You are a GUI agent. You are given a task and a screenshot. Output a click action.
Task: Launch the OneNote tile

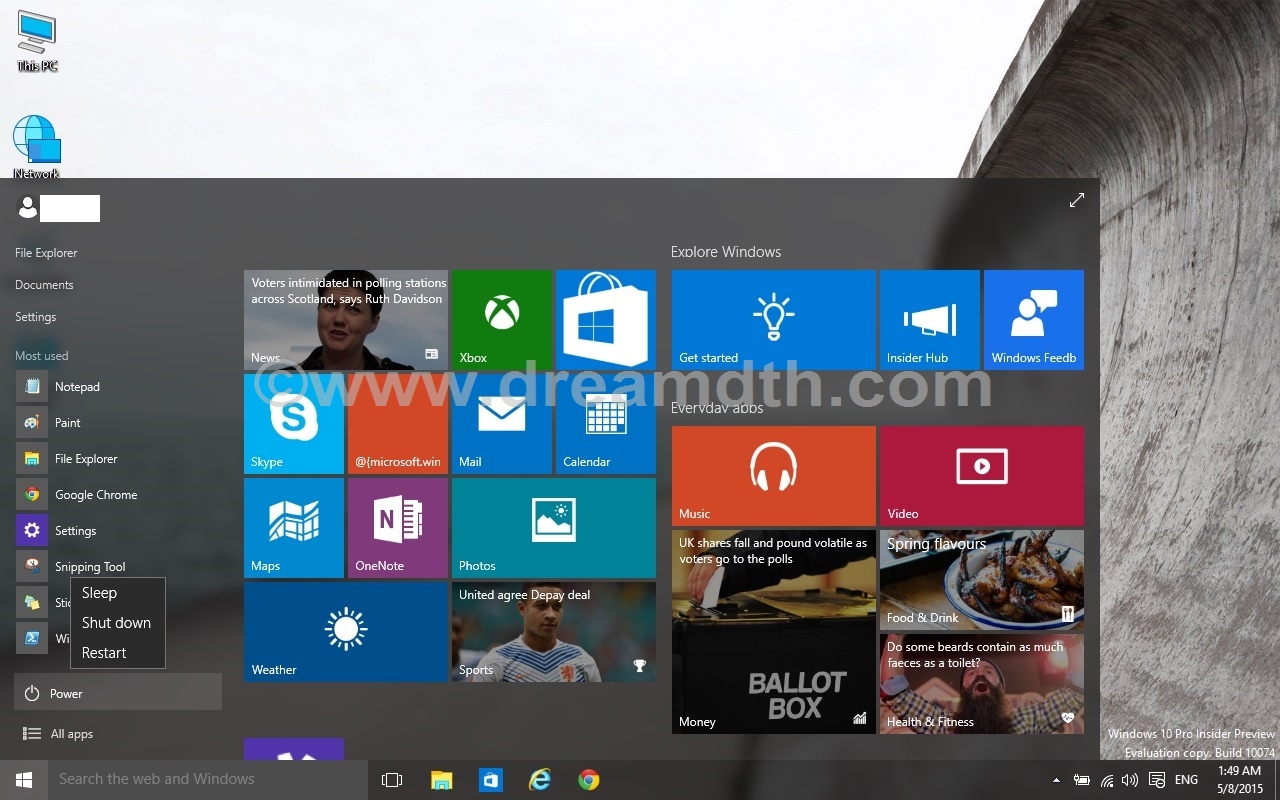coord(397,528)
